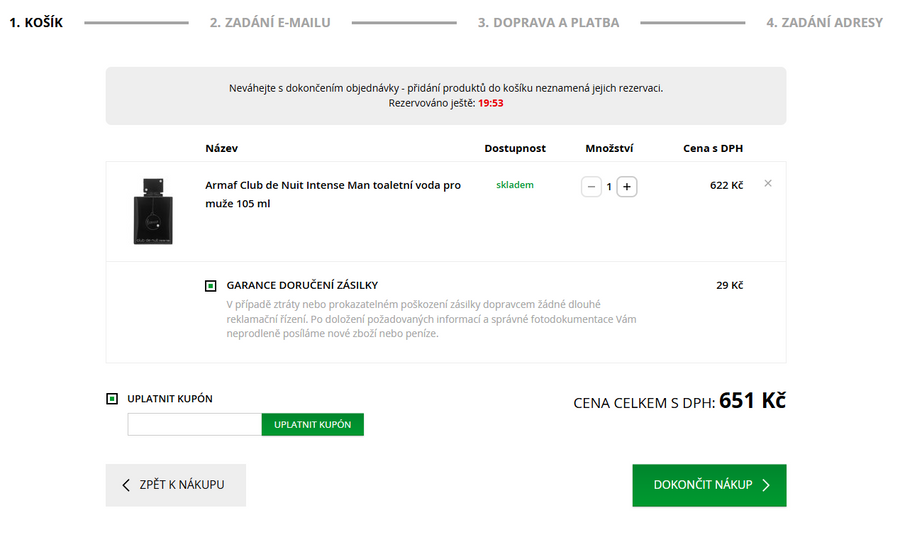
Task: Remove Armaf Club de Nuit from cart
Action: [x=768, y=184]
